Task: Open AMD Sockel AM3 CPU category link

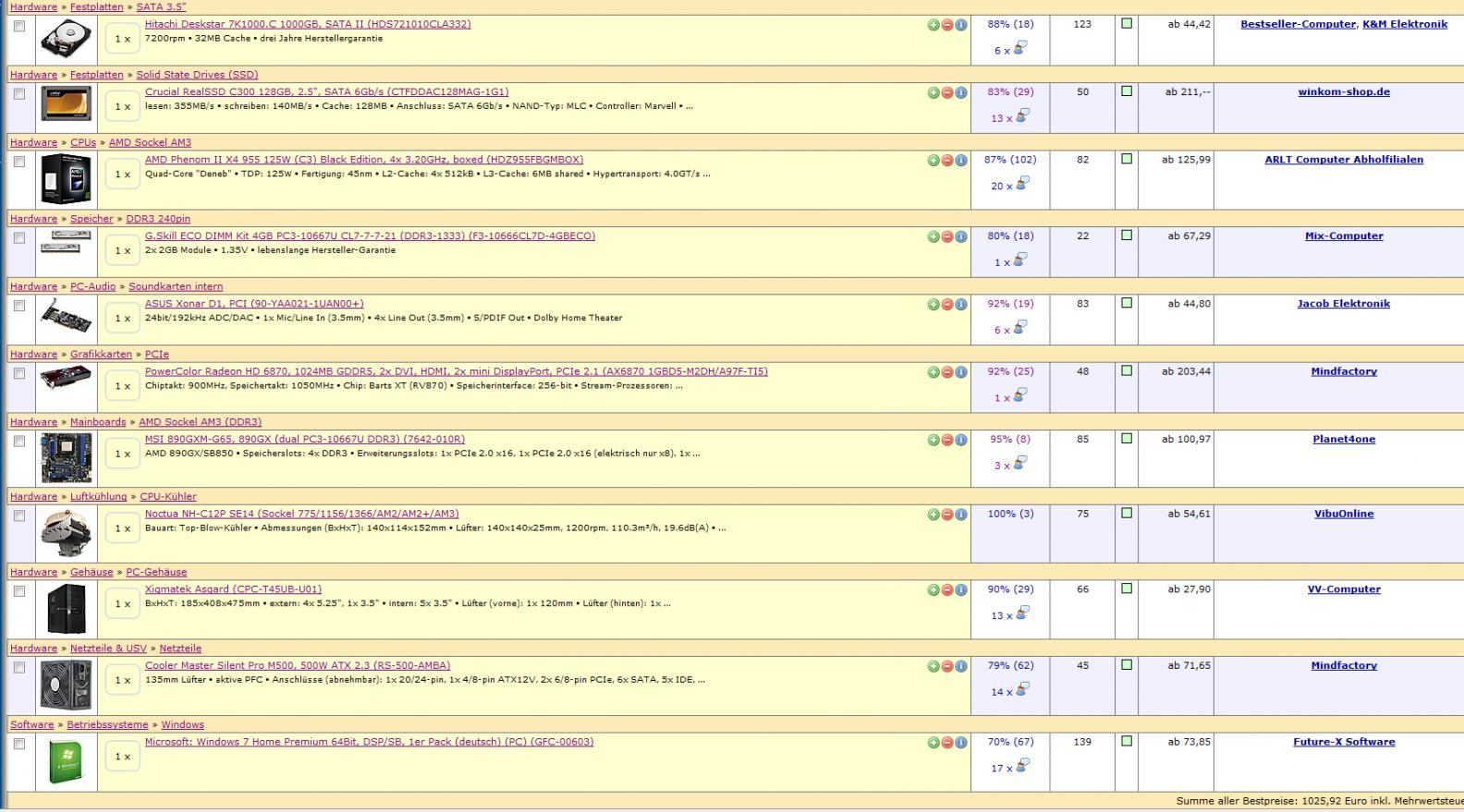Action: click(150, 142)
